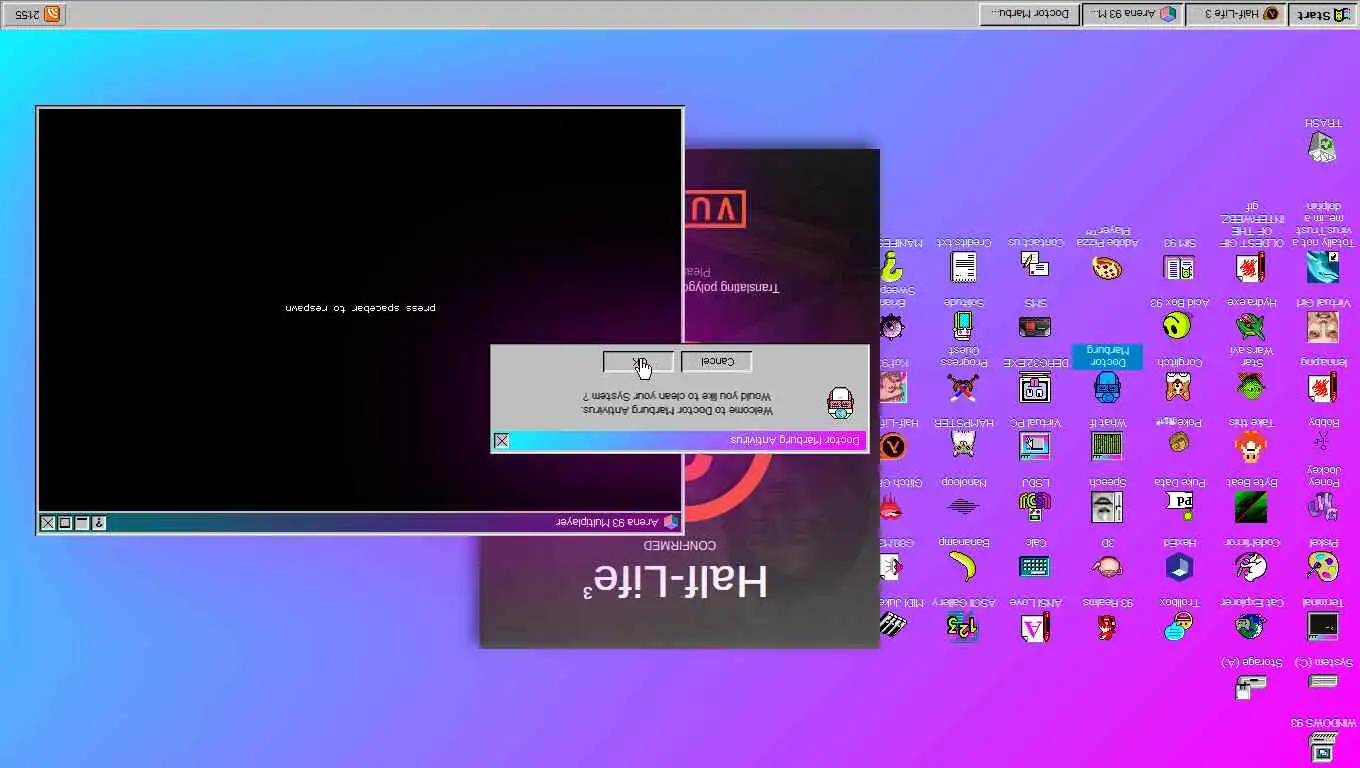Launch the HexEd icon
1360x768 pixels.
click(x=1179, y=566)
